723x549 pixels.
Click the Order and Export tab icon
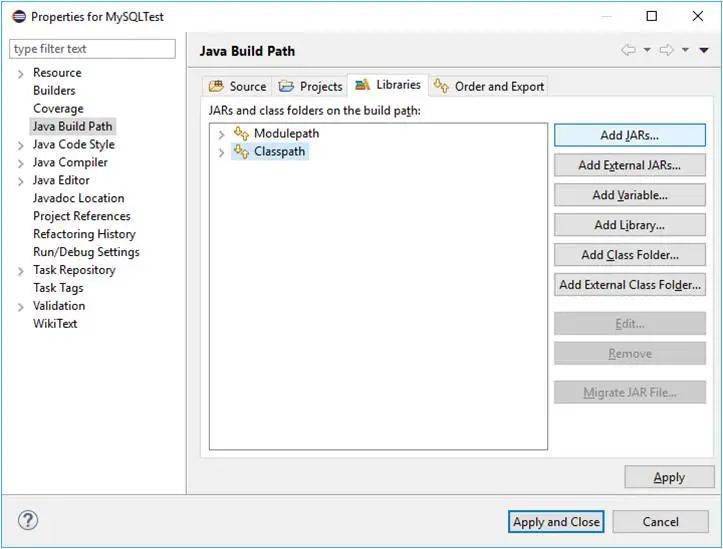[441, 86]
